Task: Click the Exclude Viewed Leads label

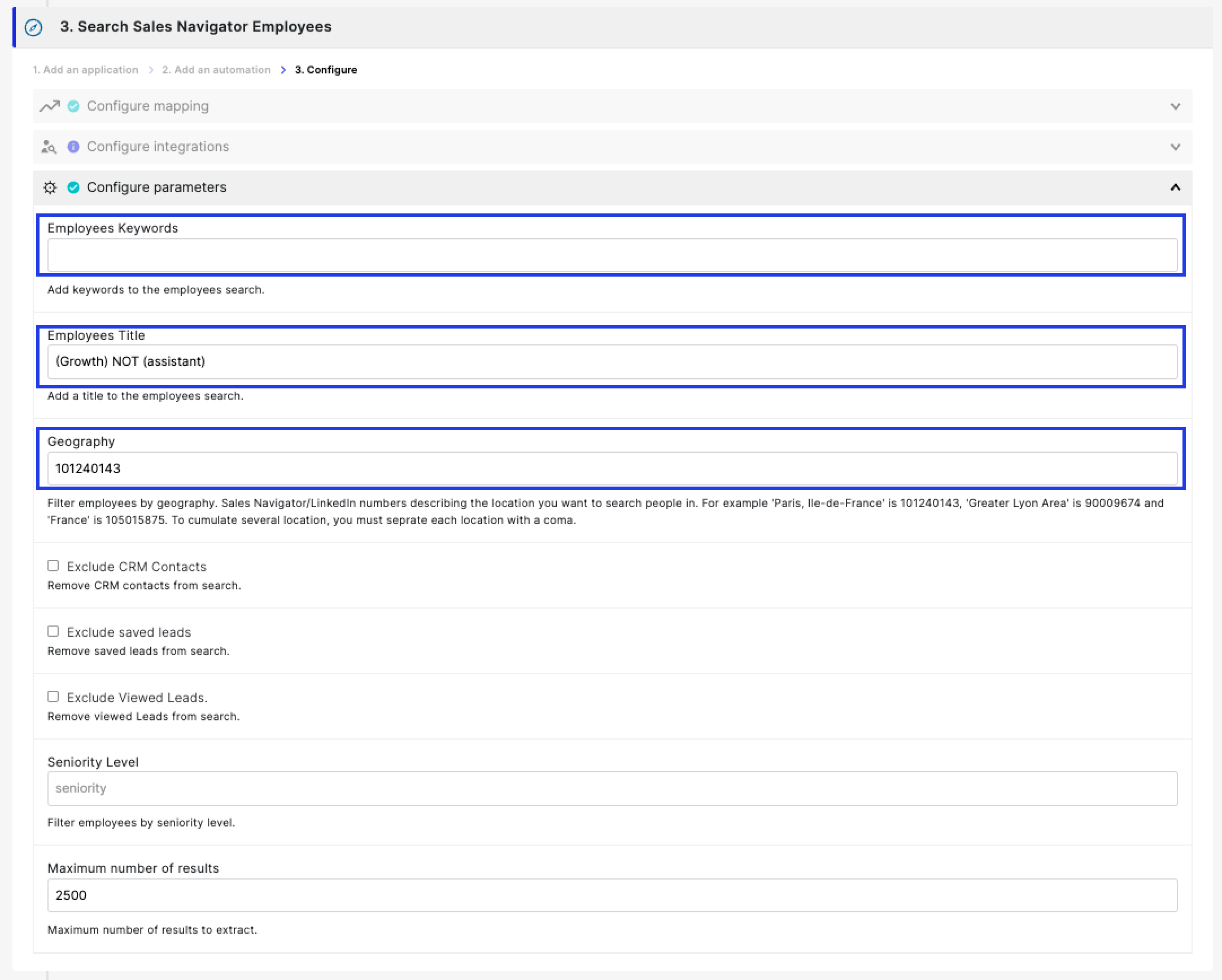Action: point(137,698)
